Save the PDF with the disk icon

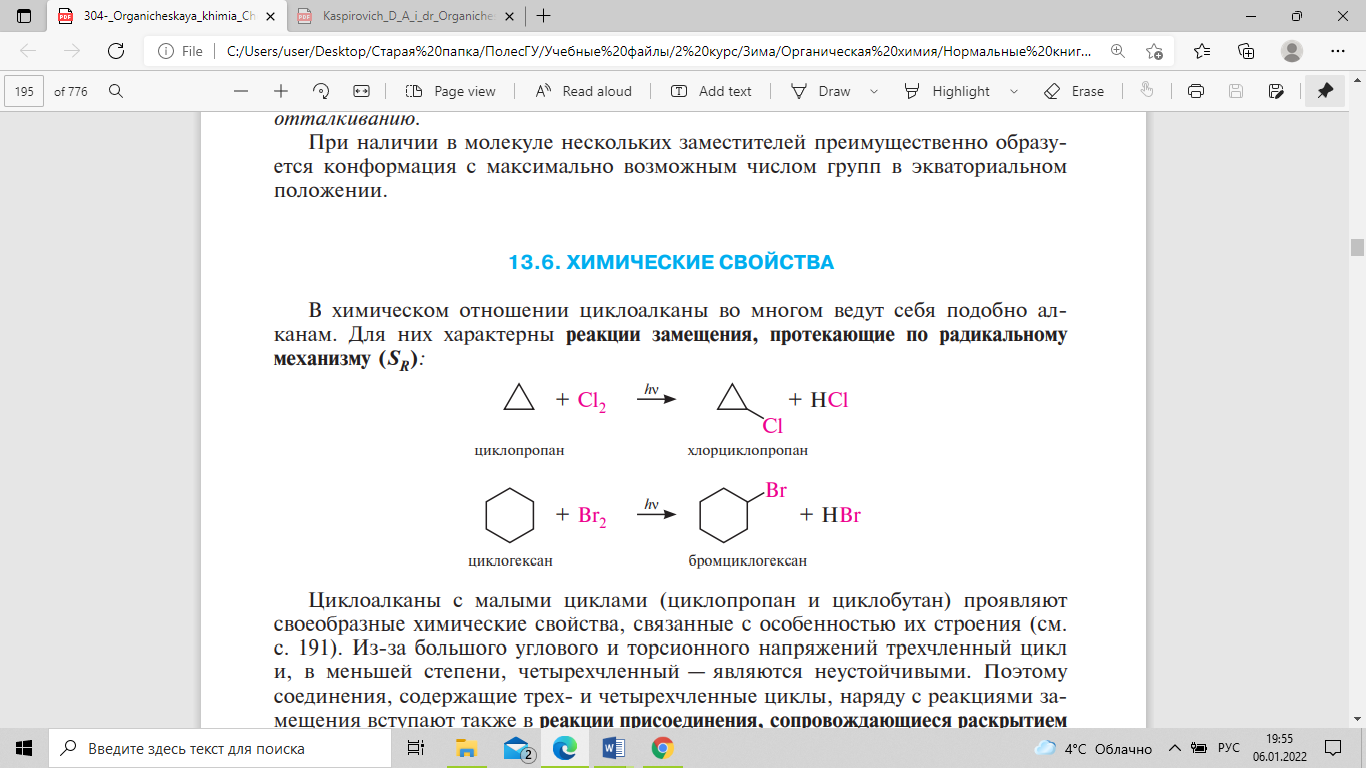(1236, 91)
